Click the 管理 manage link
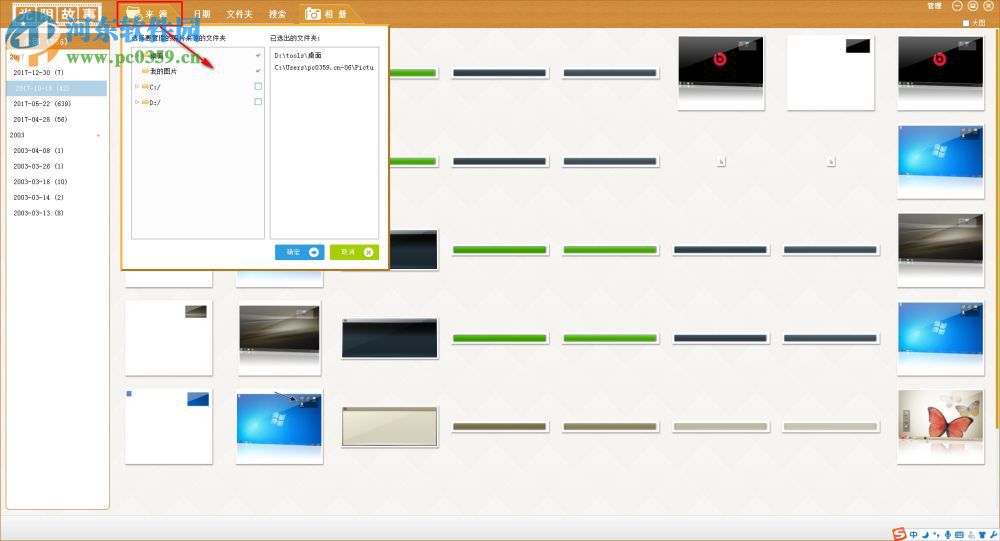 934,6
